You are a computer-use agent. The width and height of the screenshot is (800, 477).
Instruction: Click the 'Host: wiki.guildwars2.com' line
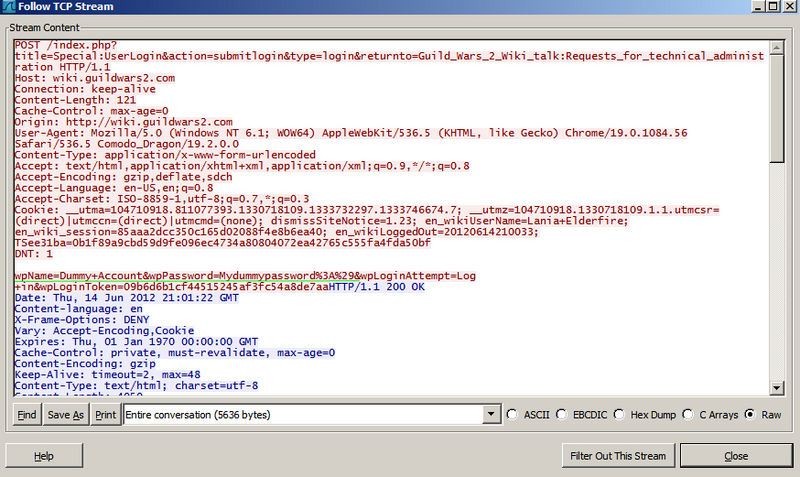click(95, 78)
